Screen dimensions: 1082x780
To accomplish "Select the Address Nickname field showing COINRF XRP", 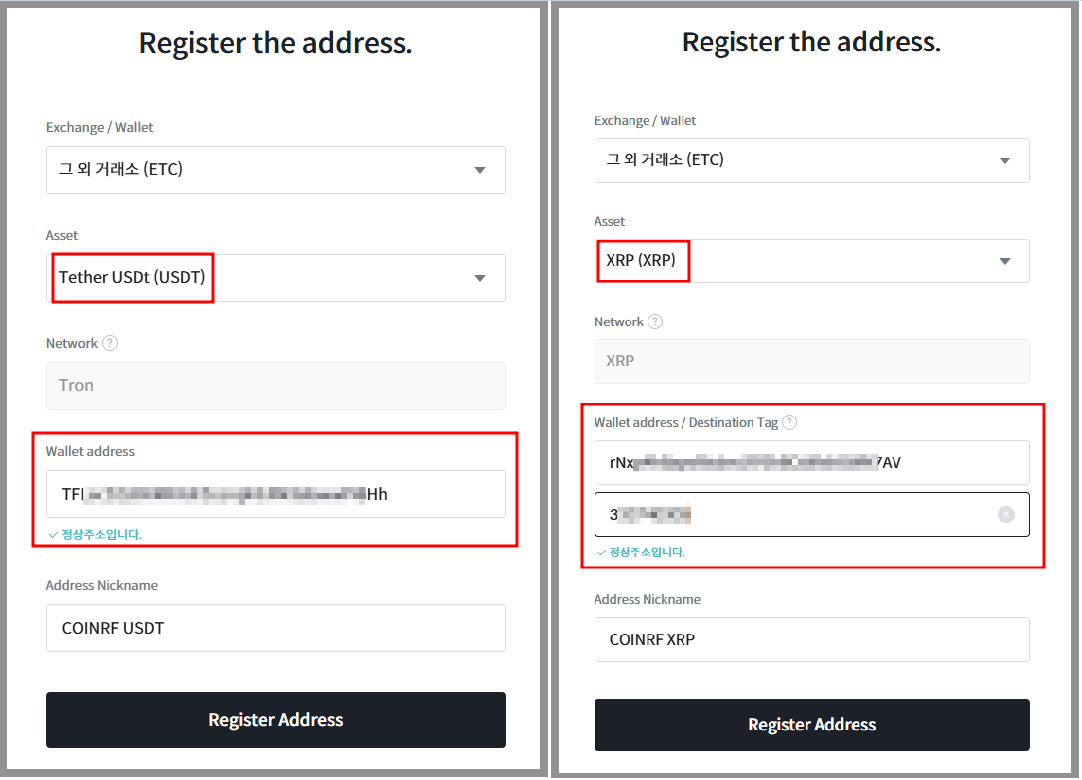I will click(x=811, y=639).
